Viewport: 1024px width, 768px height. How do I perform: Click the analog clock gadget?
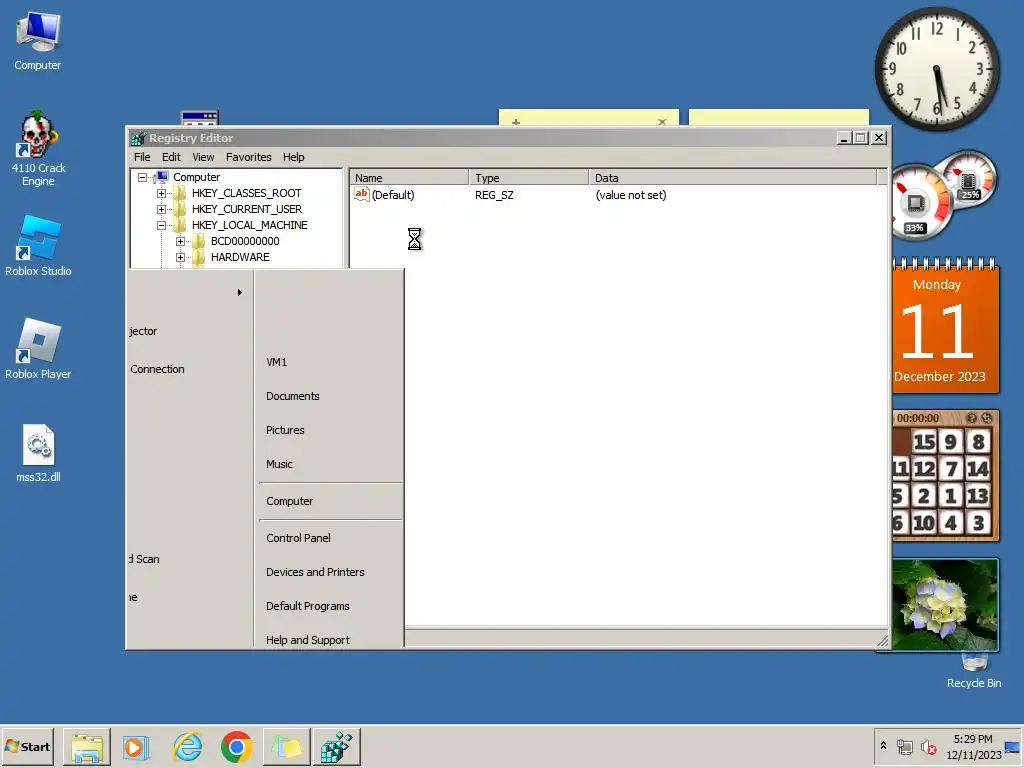click(x=936, y=69)
